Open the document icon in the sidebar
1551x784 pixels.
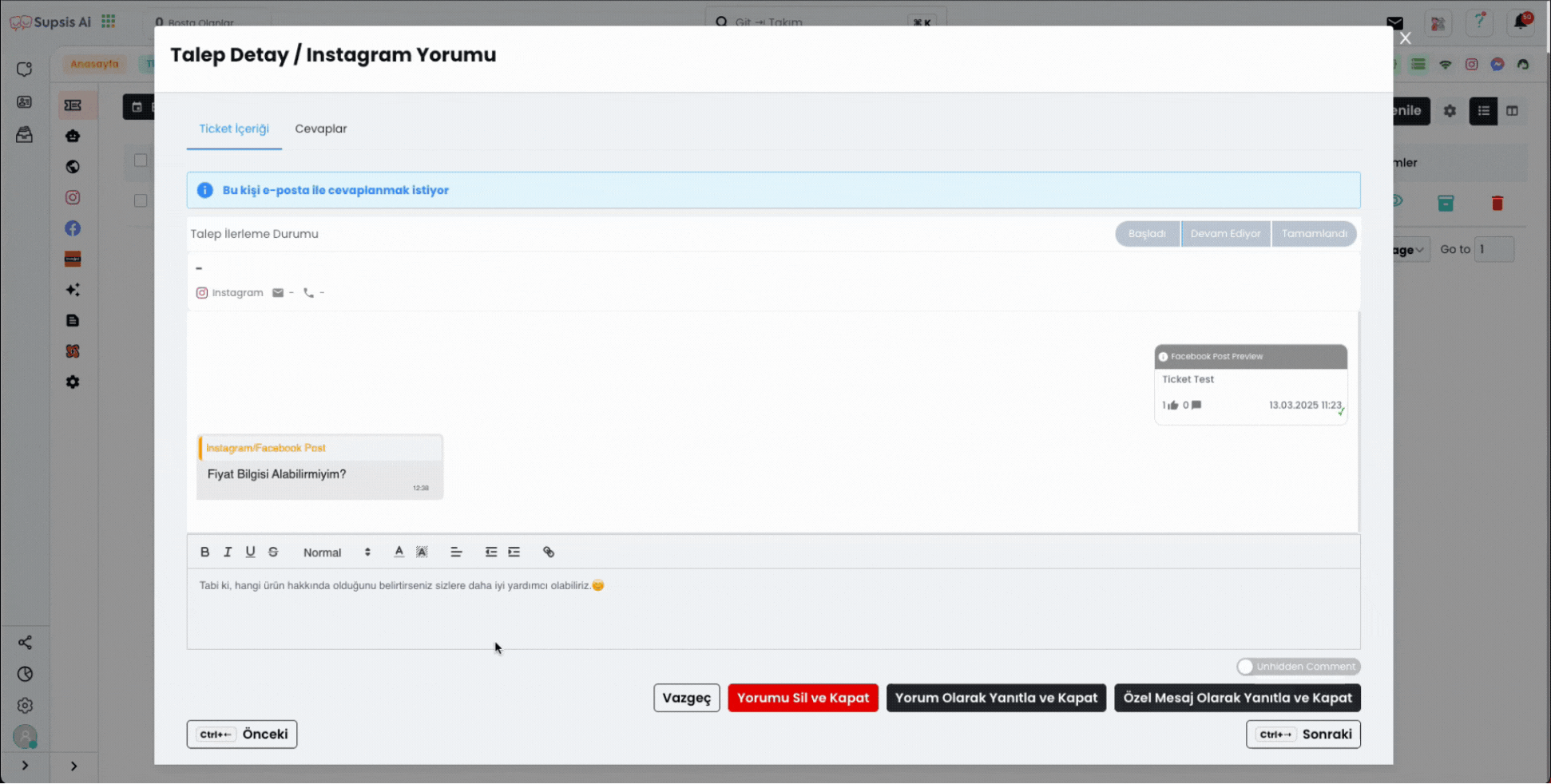(x=73, y=321)
